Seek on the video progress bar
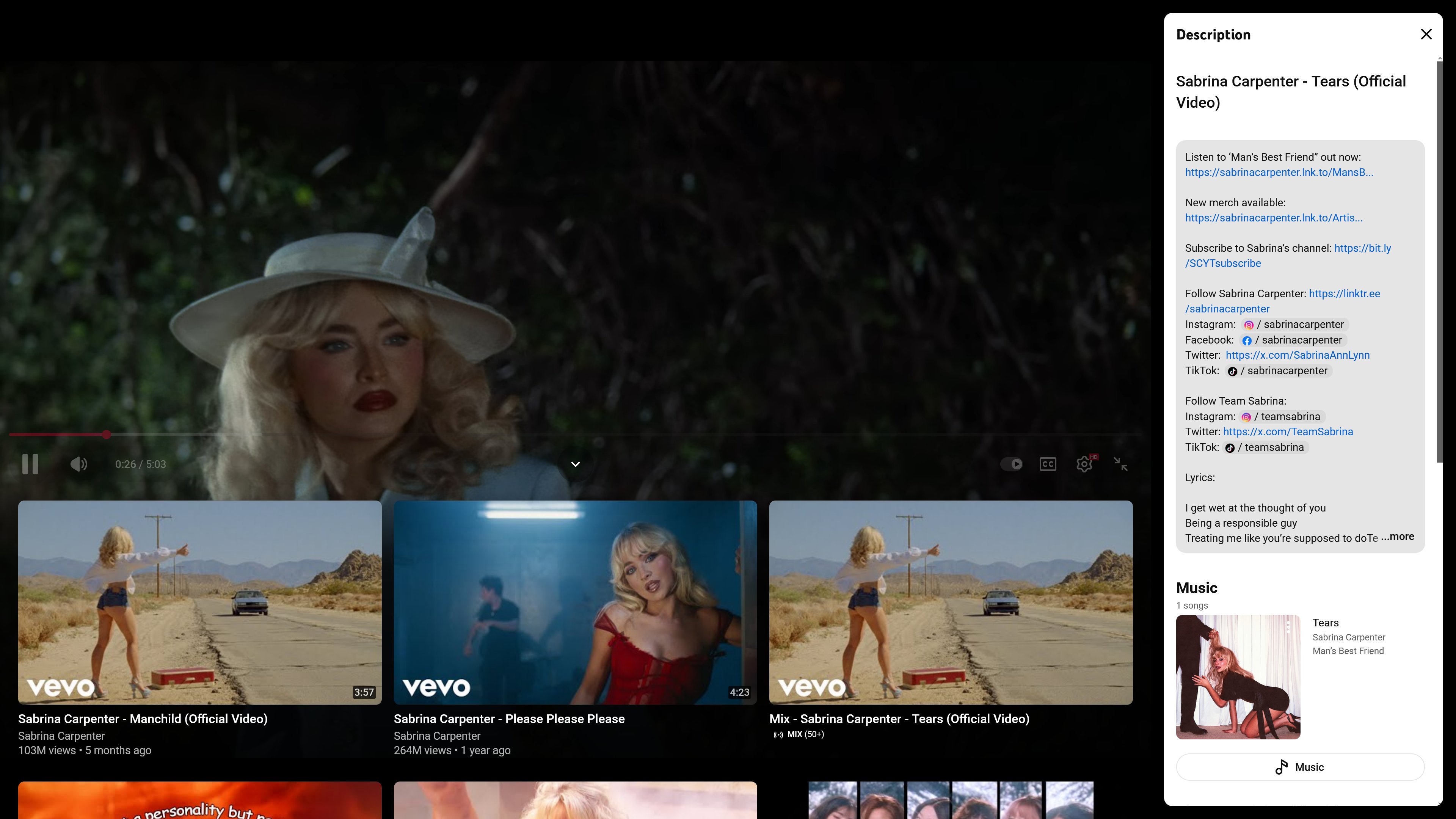Image resolution: width=1456 pixels, height=819 pixels. [x=565, y=434]
